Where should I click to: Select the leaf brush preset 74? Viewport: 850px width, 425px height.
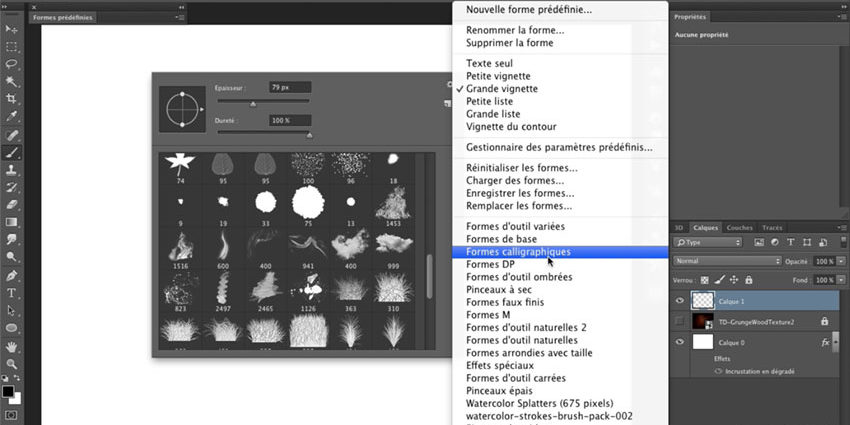click(x=182, y=164)
